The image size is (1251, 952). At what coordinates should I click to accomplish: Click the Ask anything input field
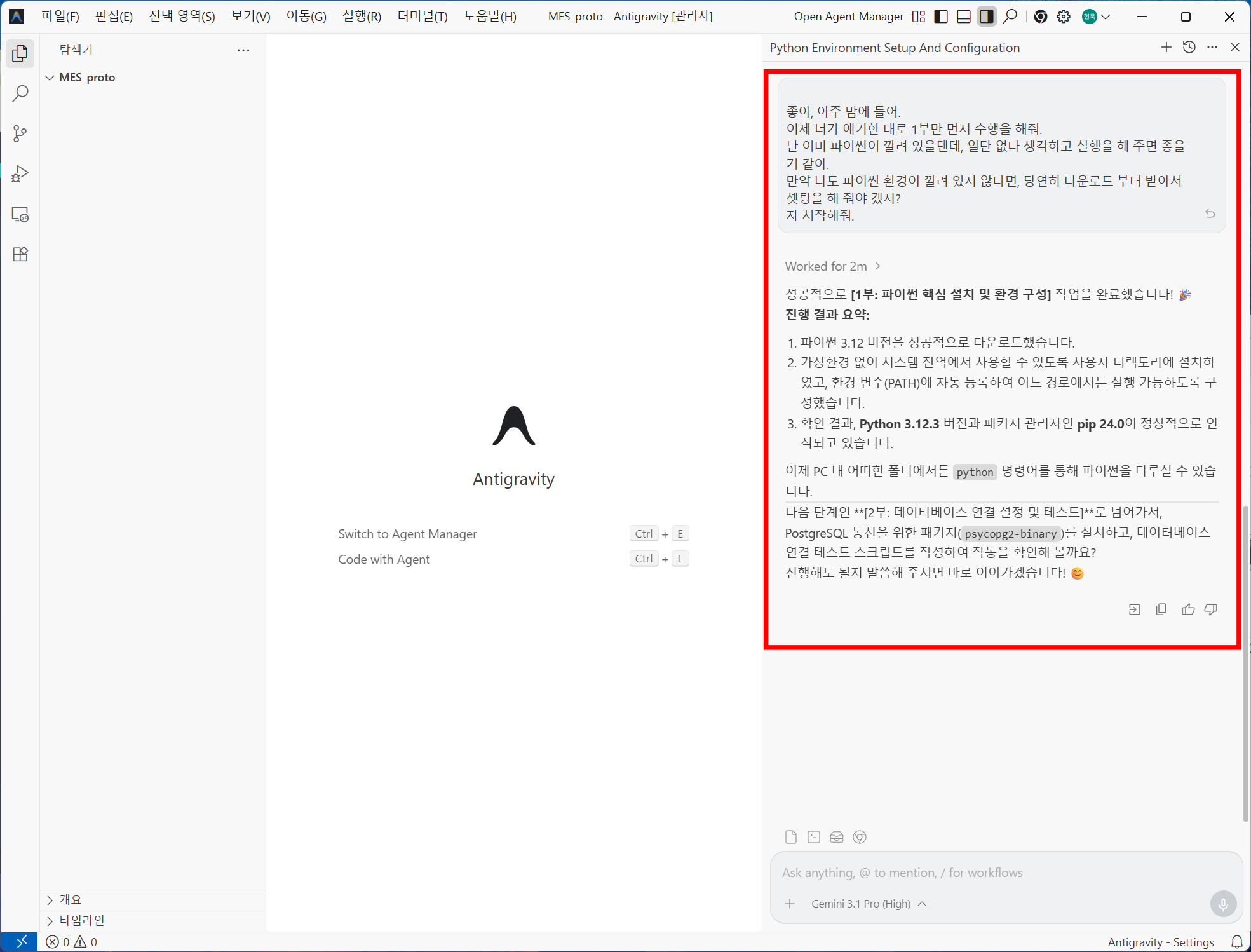[x=1005, y=873]
